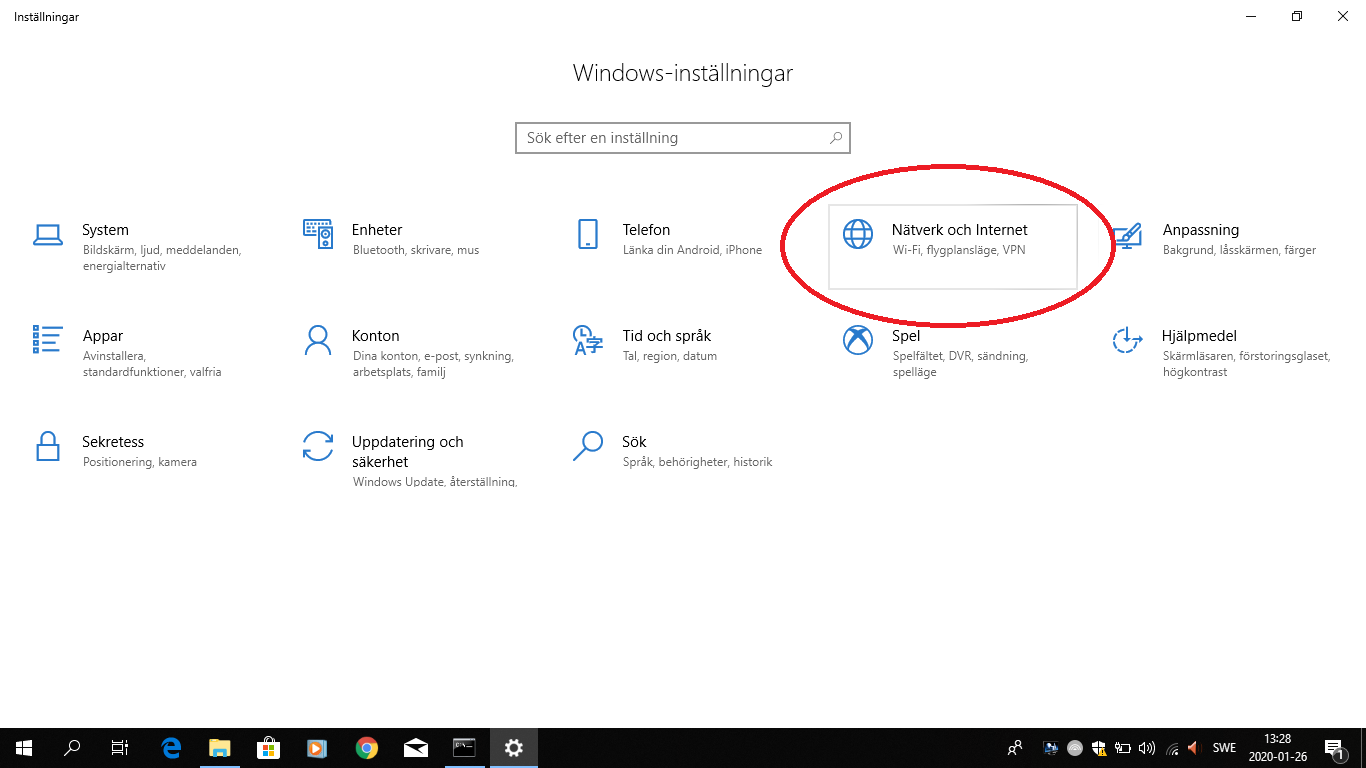
Task: Open the System settings laptop icon
Action: (x=47, y=235)
